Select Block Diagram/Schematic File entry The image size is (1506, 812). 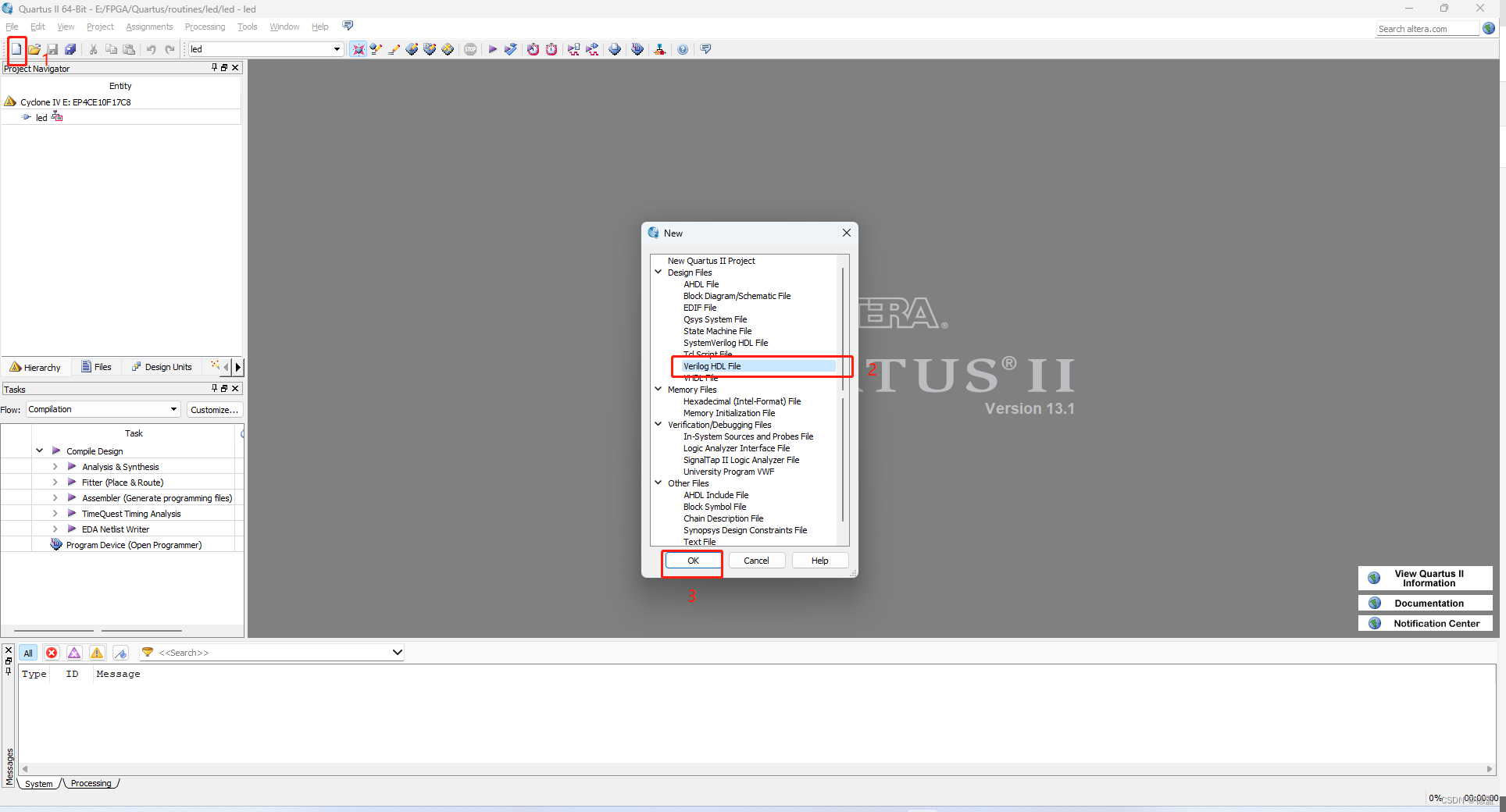(737, 296)
